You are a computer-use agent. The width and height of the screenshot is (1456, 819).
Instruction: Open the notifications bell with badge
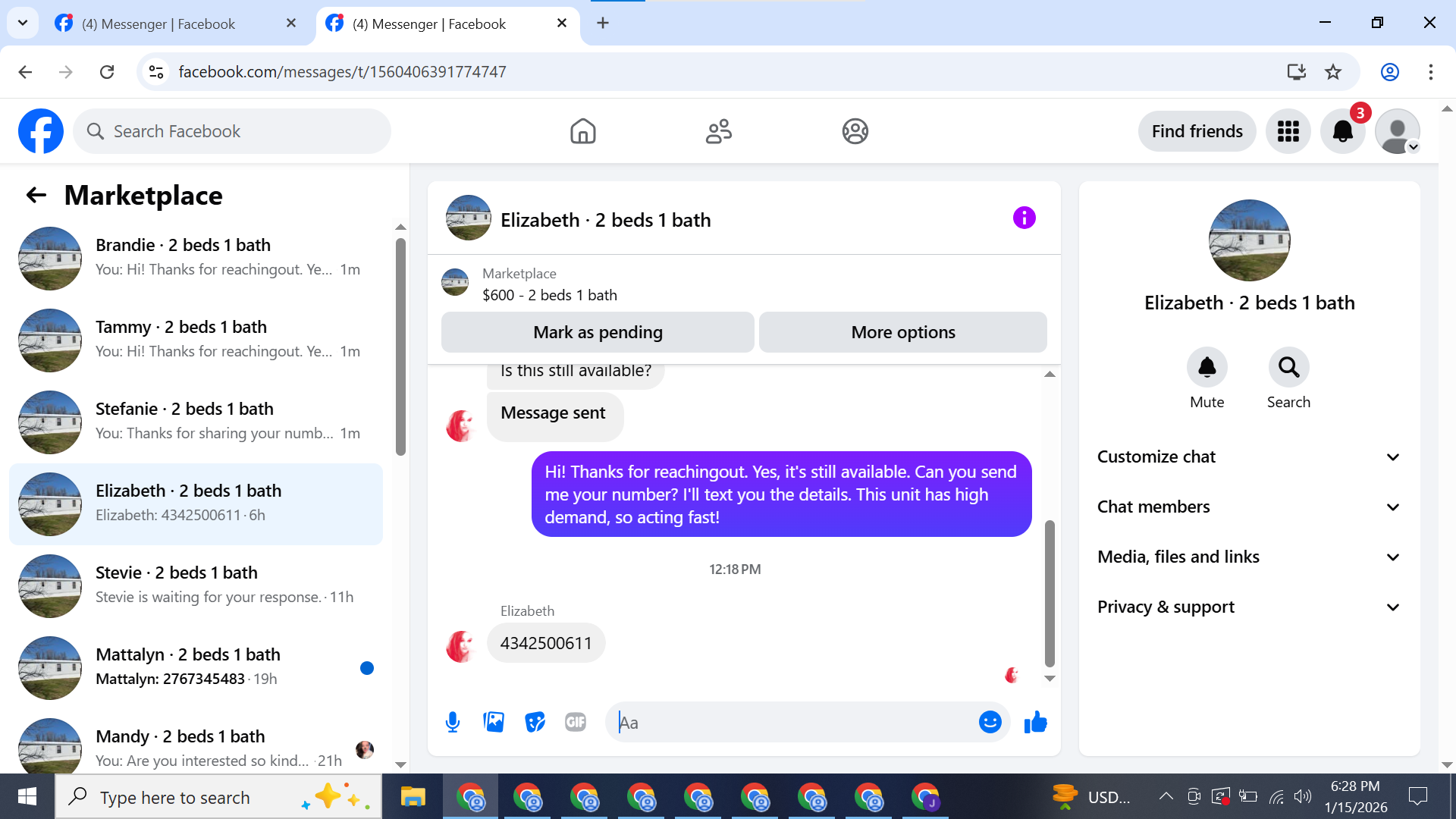(x=1342, y=131)
